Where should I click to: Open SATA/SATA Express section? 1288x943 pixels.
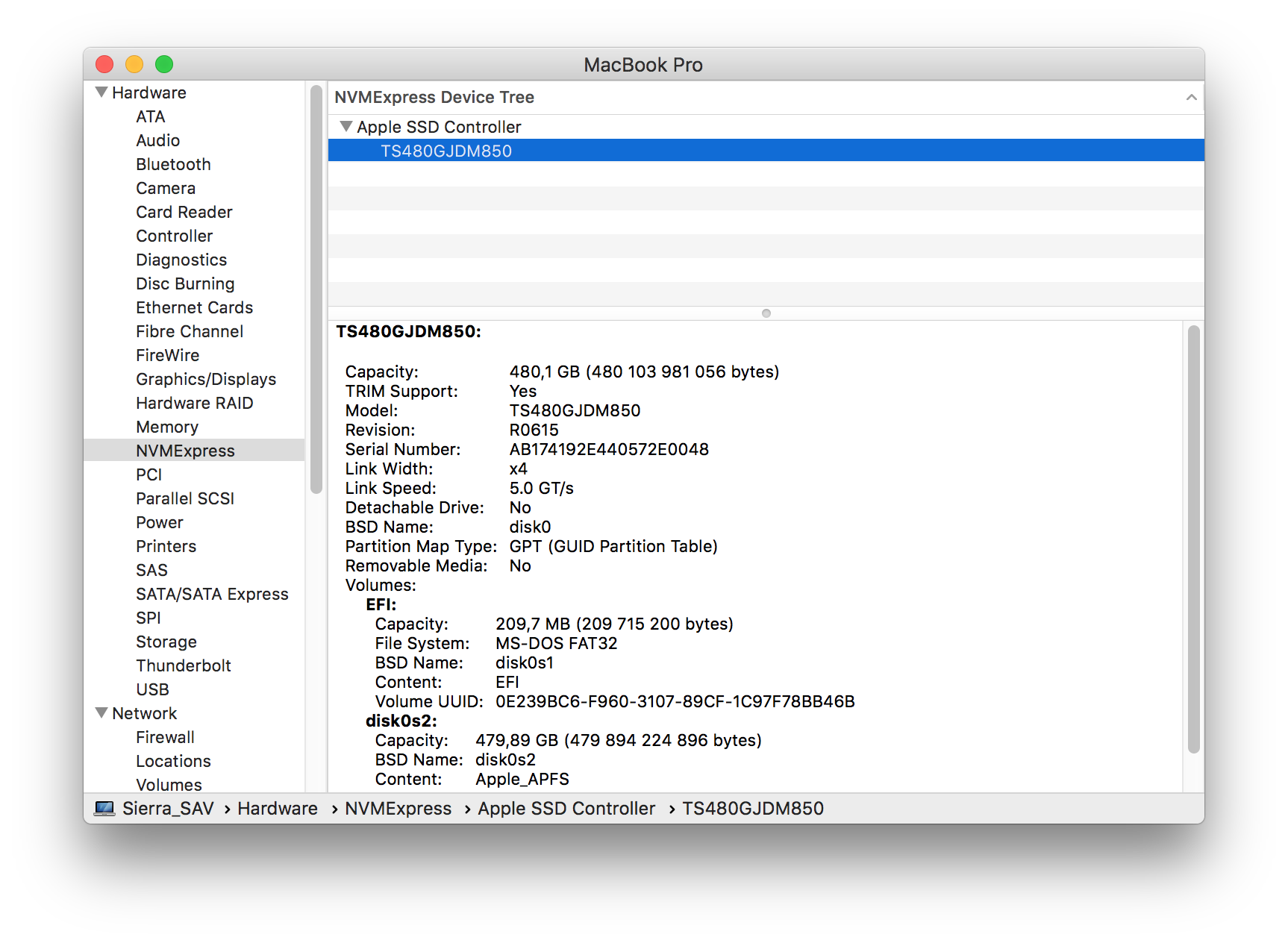tap(212, 595)
